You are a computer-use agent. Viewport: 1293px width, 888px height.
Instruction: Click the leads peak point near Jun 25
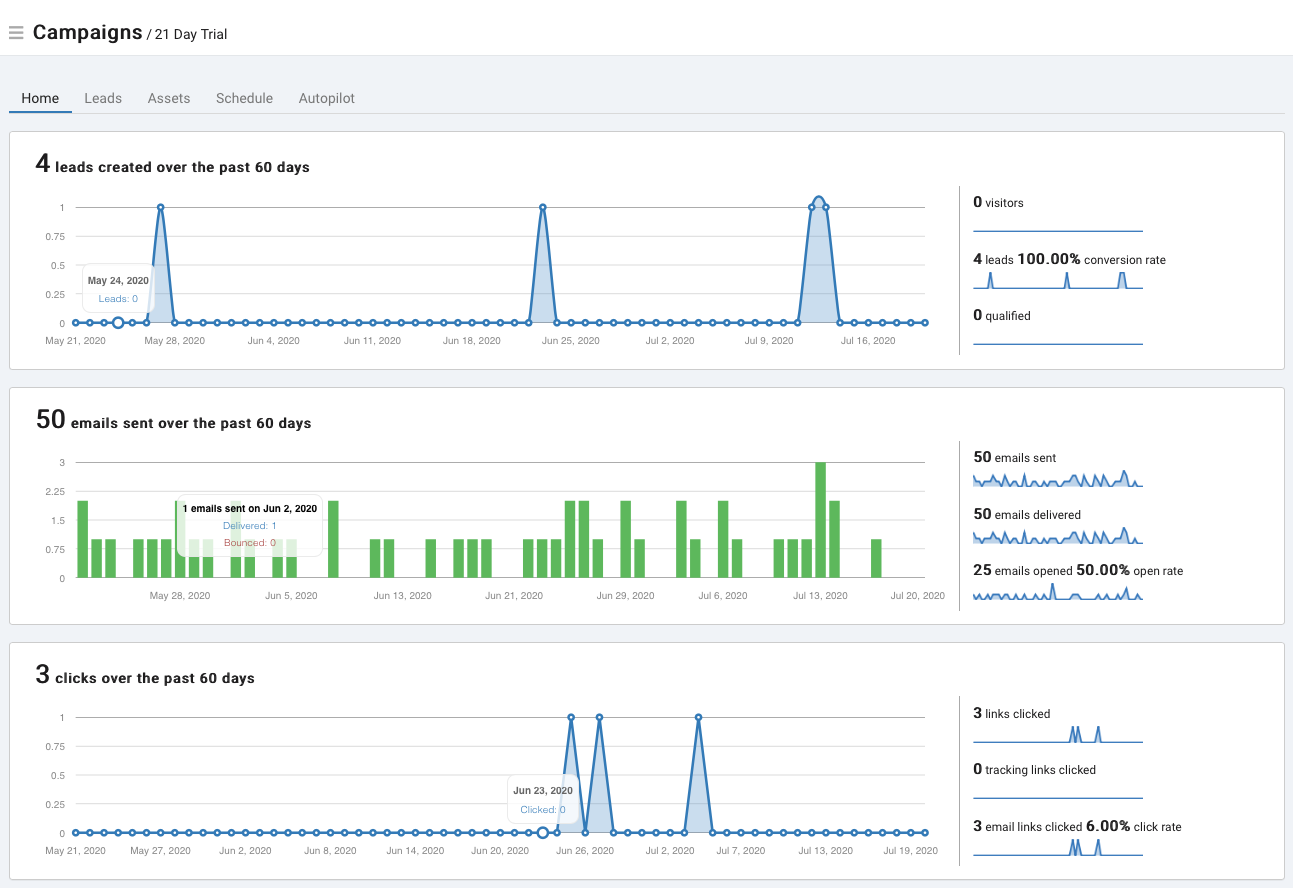coord(542,208)
